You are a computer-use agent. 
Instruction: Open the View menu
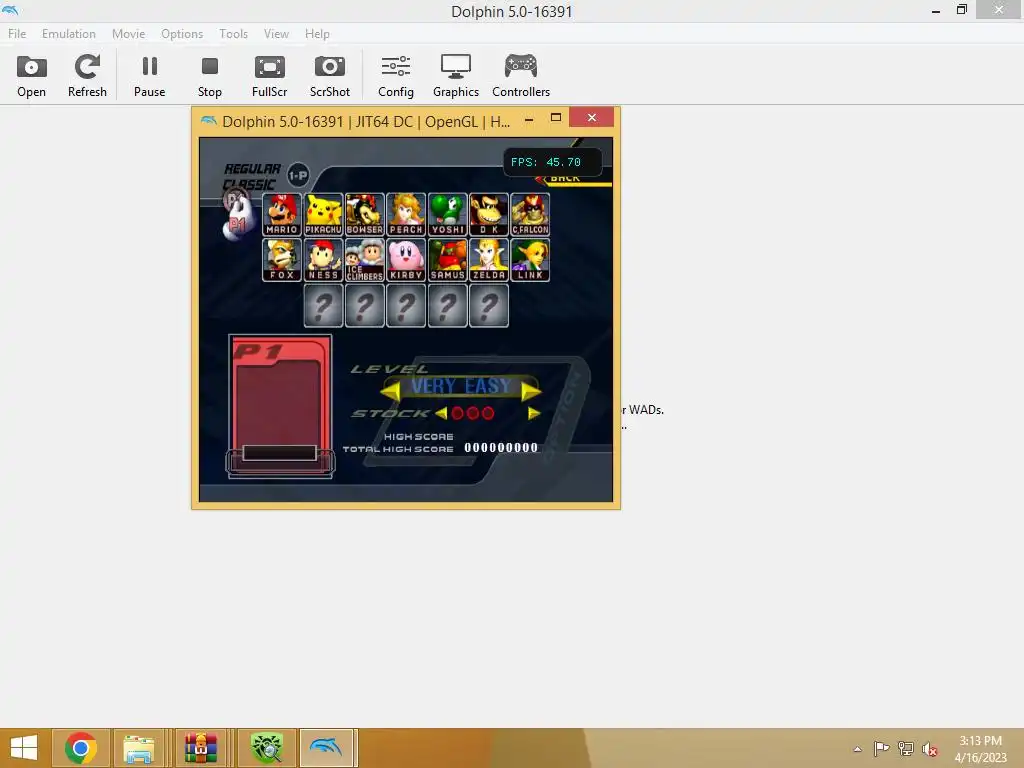[x=276, y=34]
